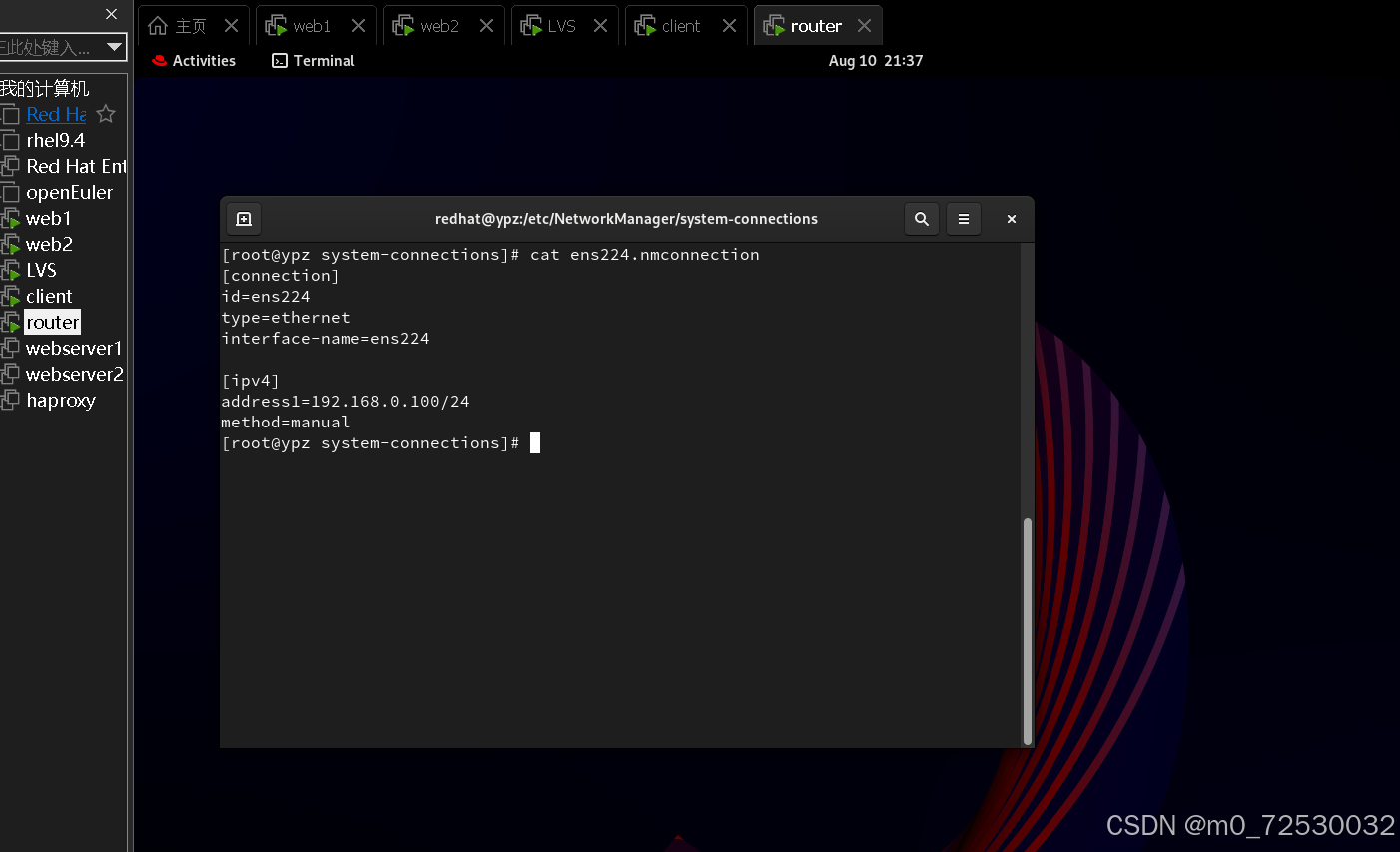Image resolution: width=1400 pixels, height=852 pixels.
Task: Select the Red Hat link in sidebar
Action: tap(56, 114)
